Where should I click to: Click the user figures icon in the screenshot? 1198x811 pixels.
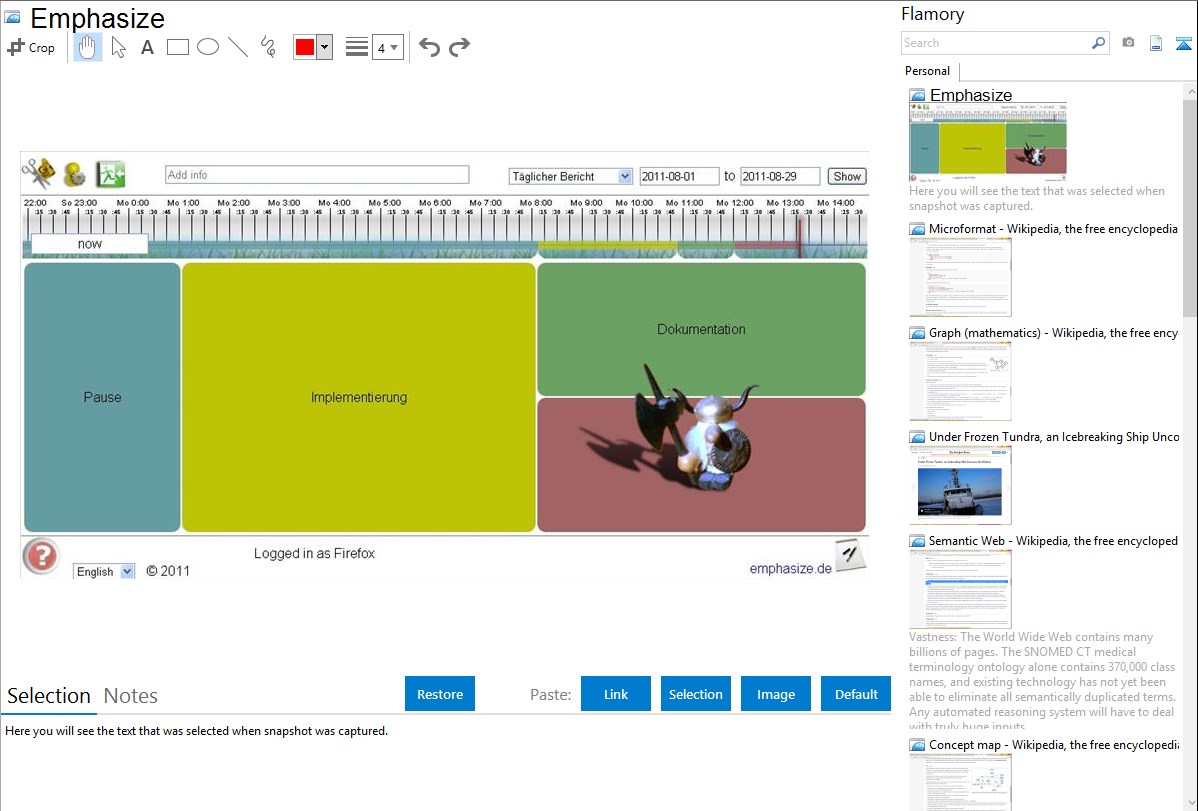(74, 174)
